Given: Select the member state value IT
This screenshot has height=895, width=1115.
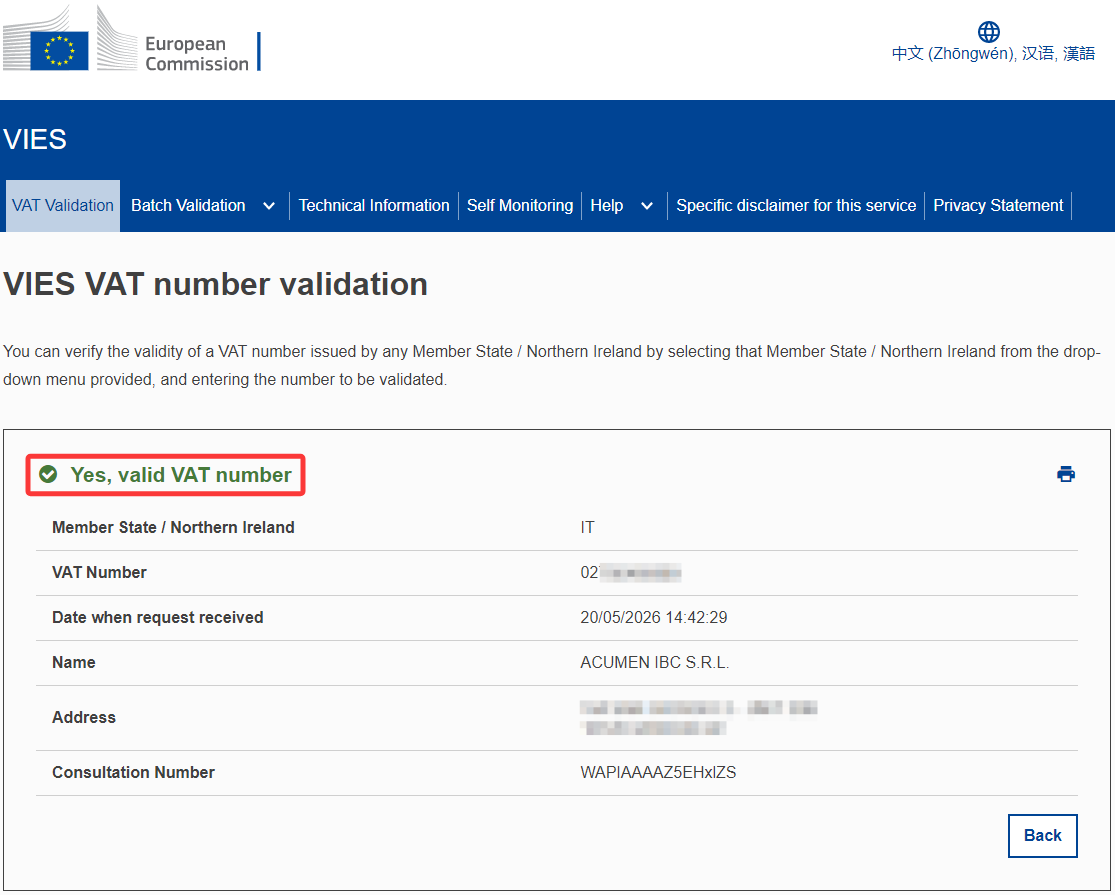Looking at the screenshot, I should [587, 527].
